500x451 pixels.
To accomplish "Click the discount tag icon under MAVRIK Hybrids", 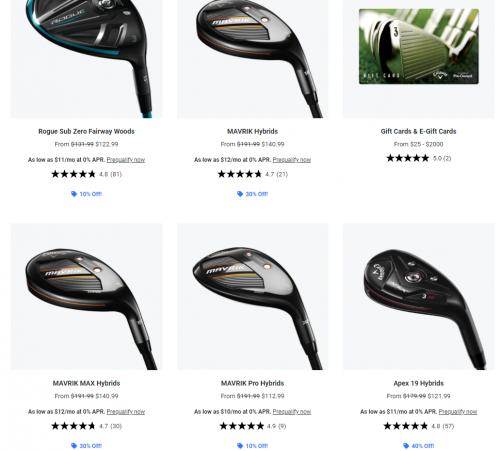I will (x=240, y=194).
